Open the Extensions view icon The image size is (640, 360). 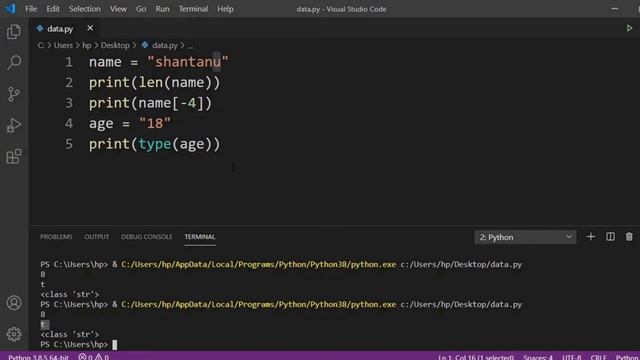(14, 156)
